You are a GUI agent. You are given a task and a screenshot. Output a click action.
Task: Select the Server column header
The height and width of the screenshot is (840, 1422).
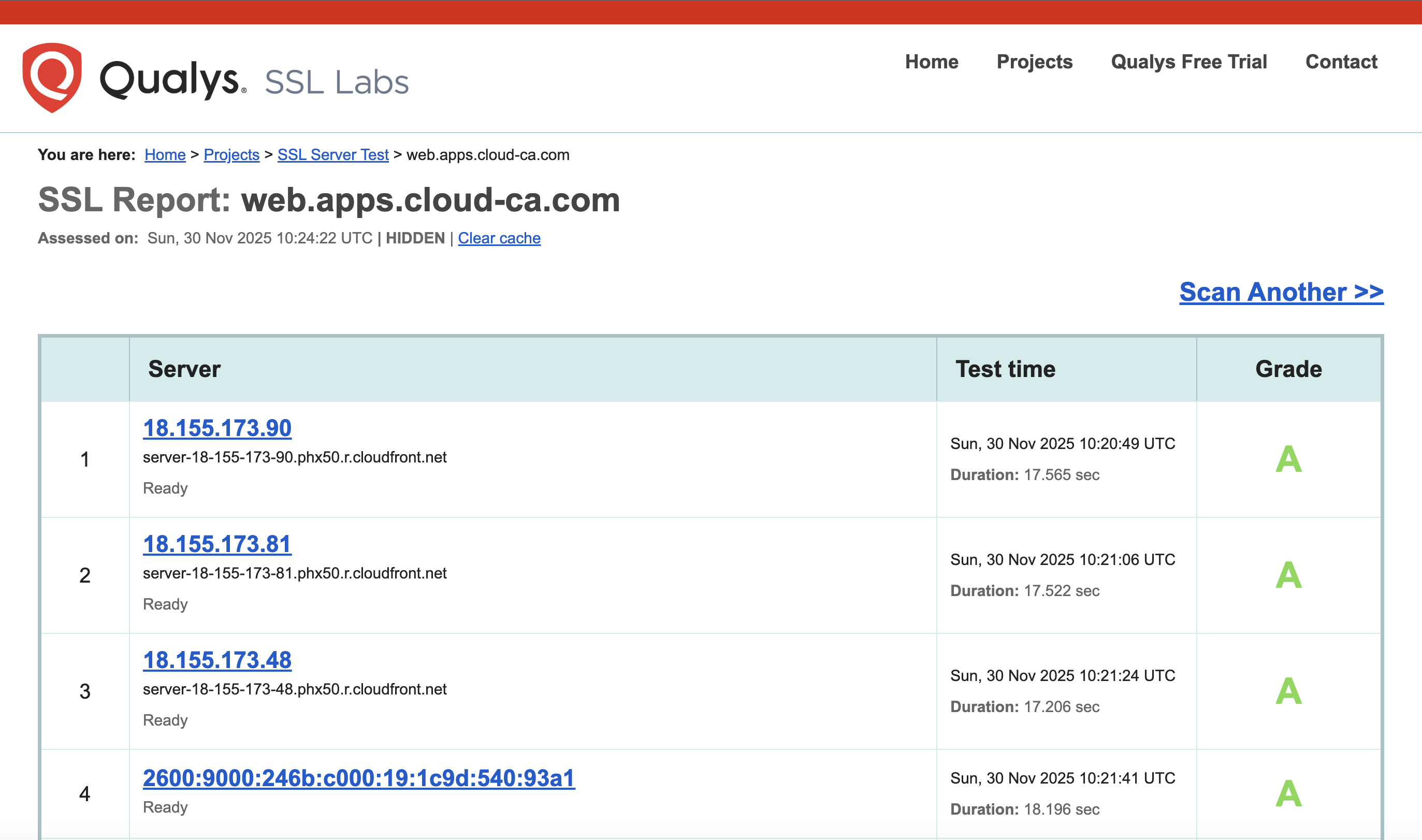(184, 369)
